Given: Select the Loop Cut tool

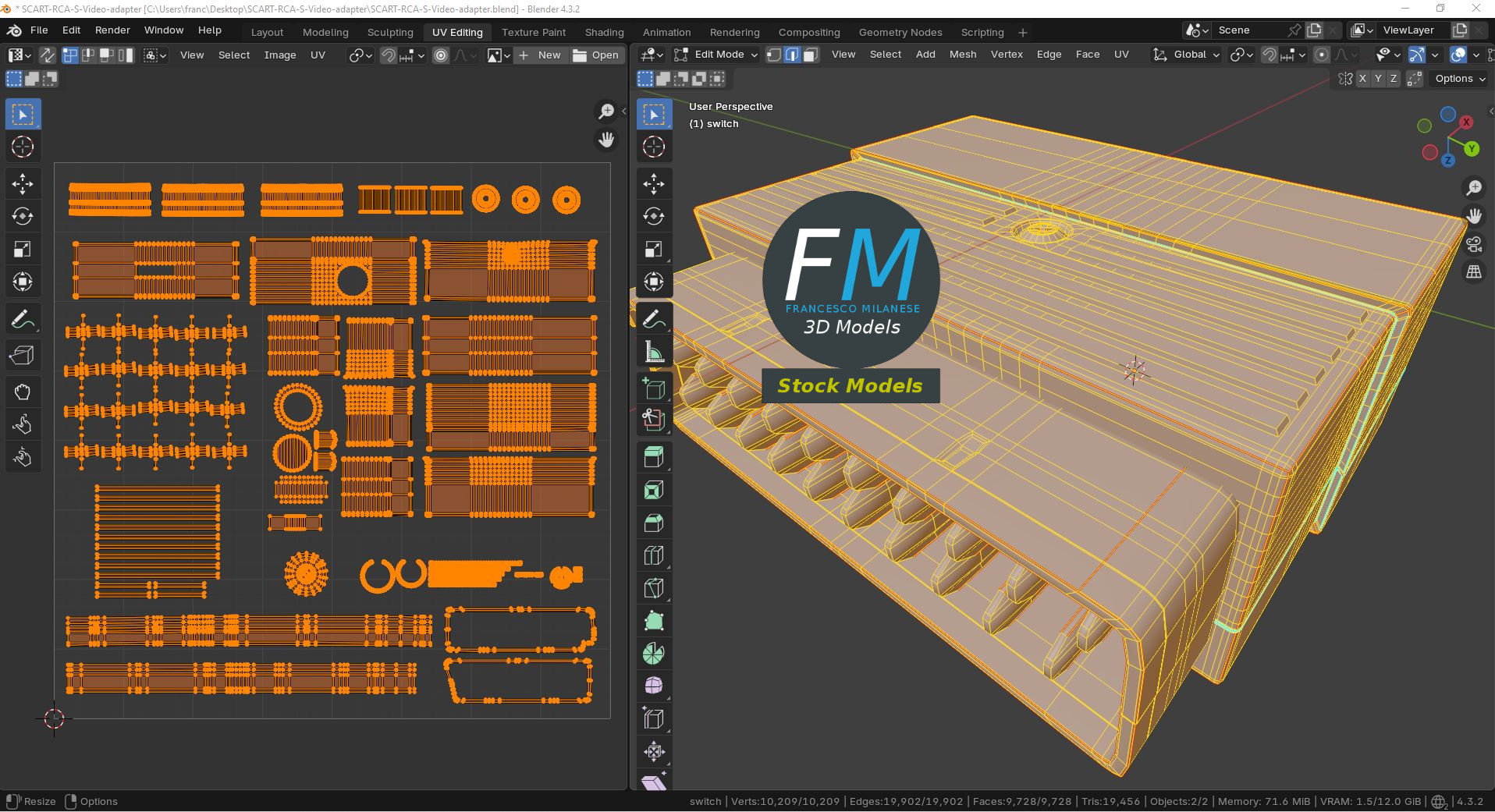Looking at the screenshot, I should point(654,555).
